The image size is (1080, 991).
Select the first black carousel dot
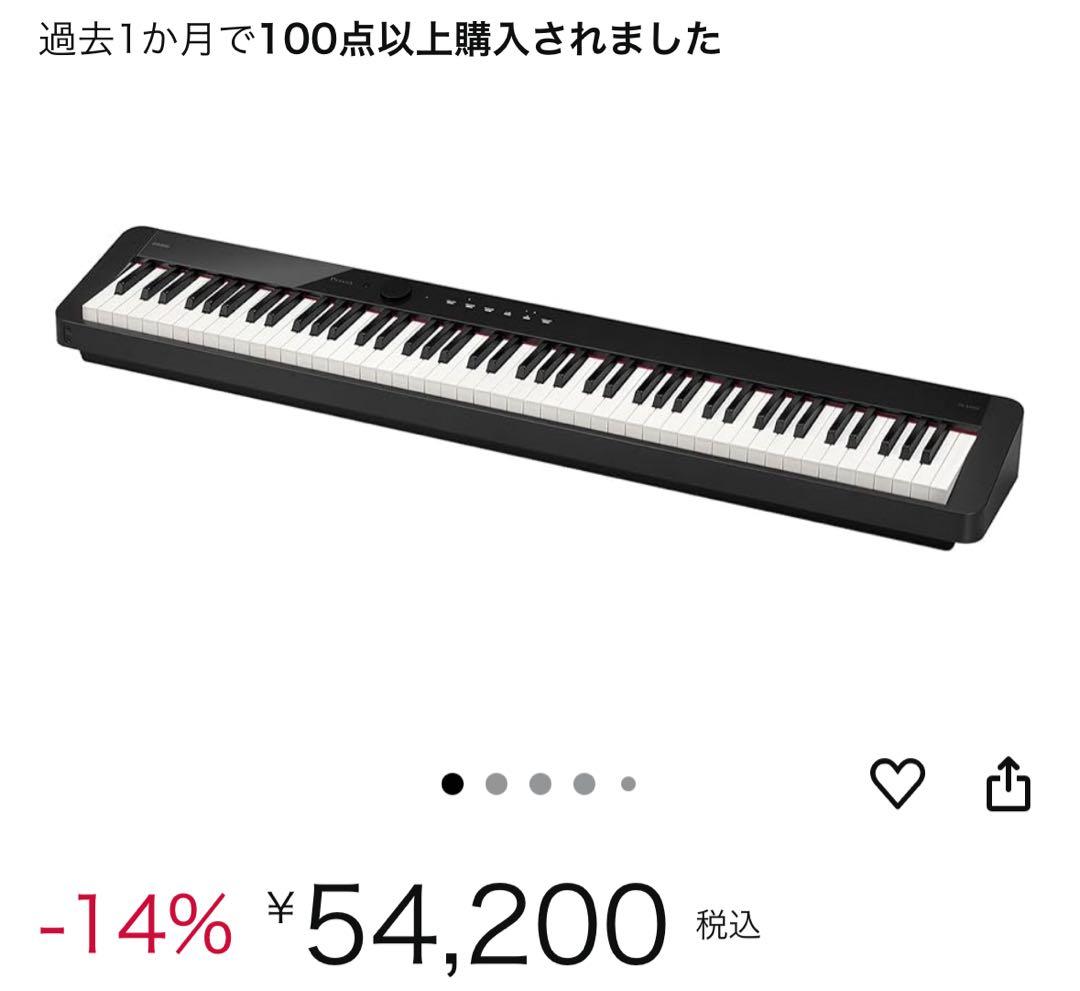(x=453, y=784)
